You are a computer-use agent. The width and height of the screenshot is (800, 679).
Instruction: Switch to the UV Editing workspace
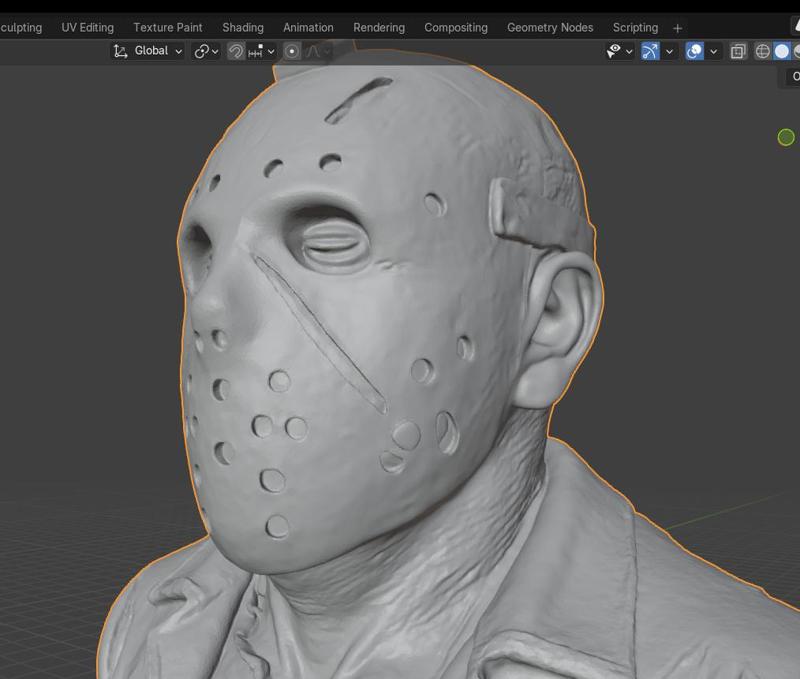(87, 28)
